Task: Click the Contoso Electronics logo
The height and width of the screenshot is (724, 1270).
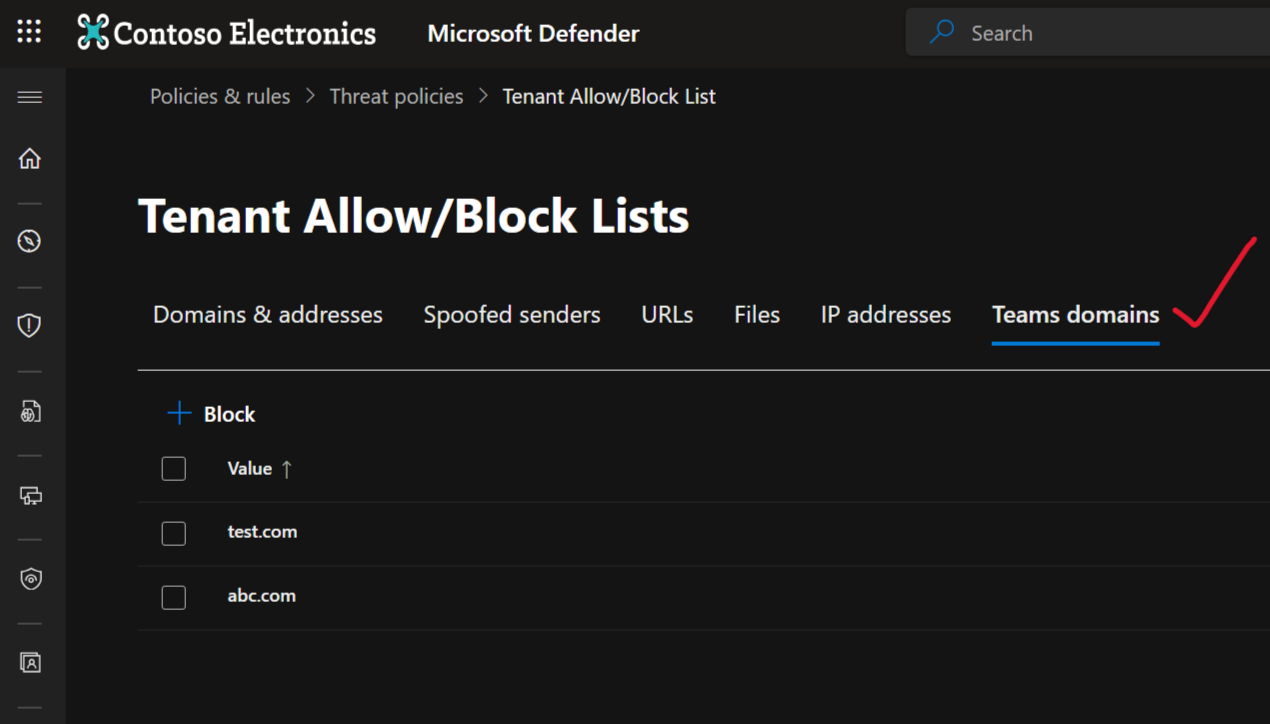Action: click(226, 33)
